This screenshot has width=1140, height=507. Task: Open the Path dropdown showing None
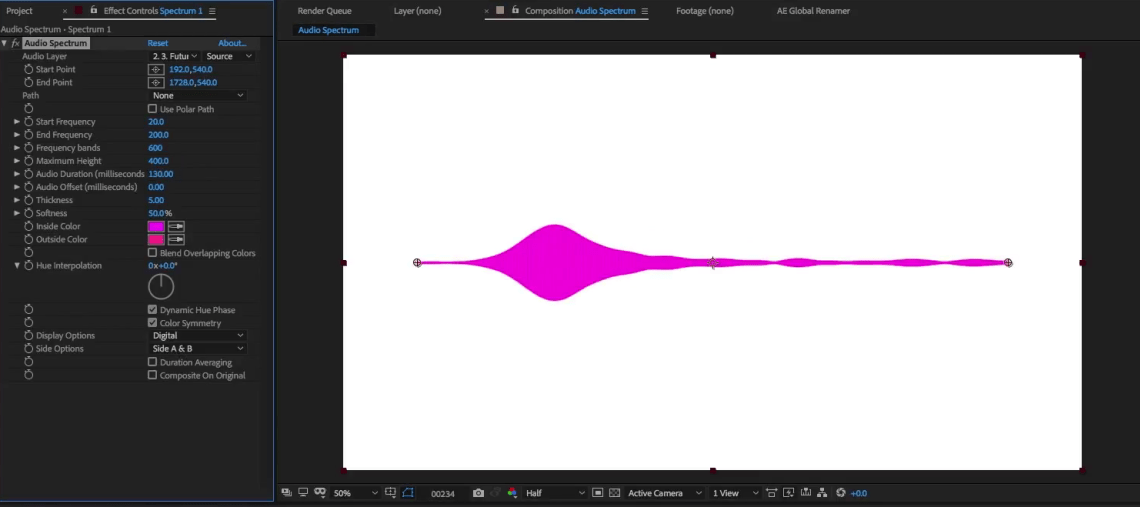[198, 95]
